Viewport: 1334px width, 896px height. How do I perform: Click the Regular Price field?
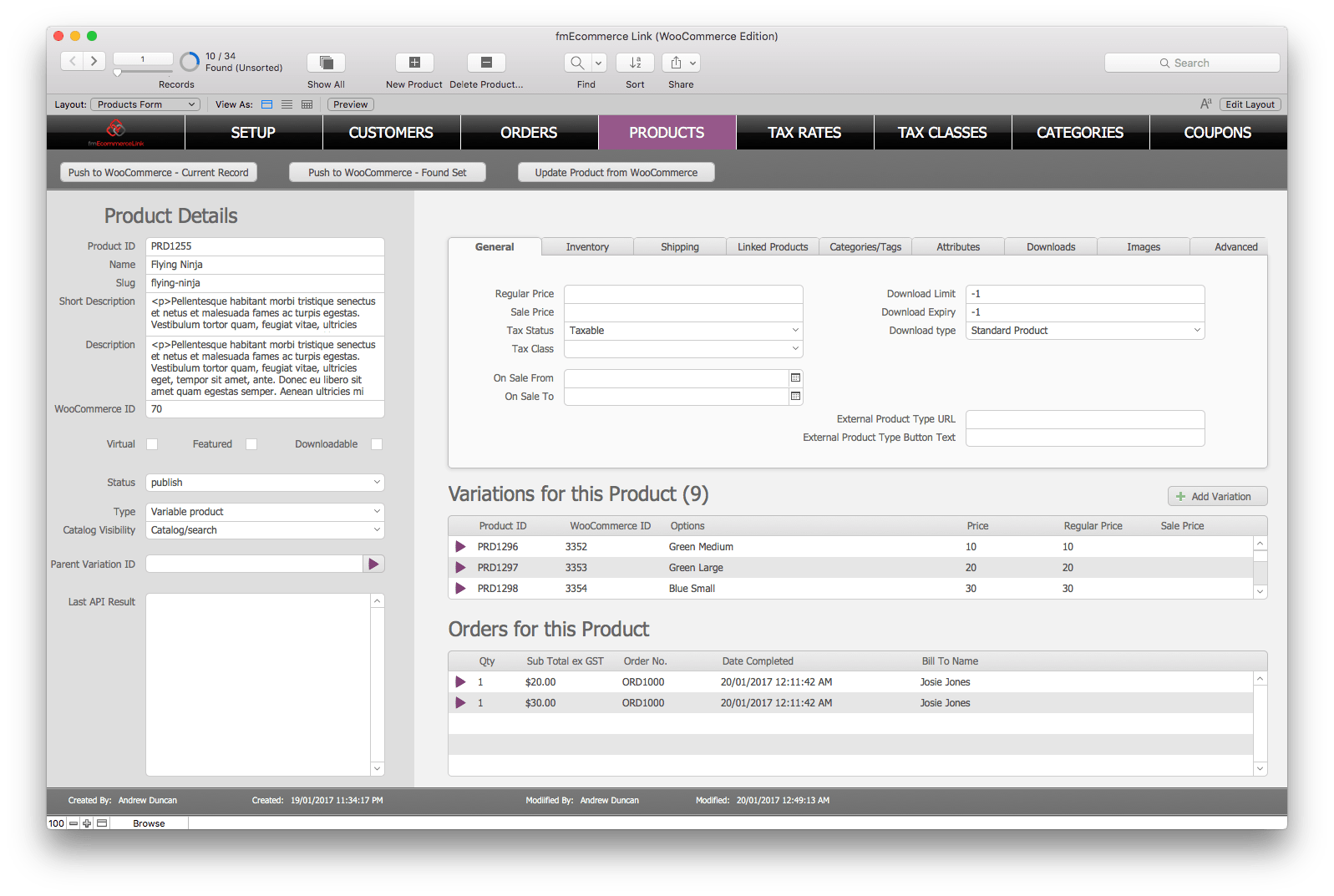[683, 294]
